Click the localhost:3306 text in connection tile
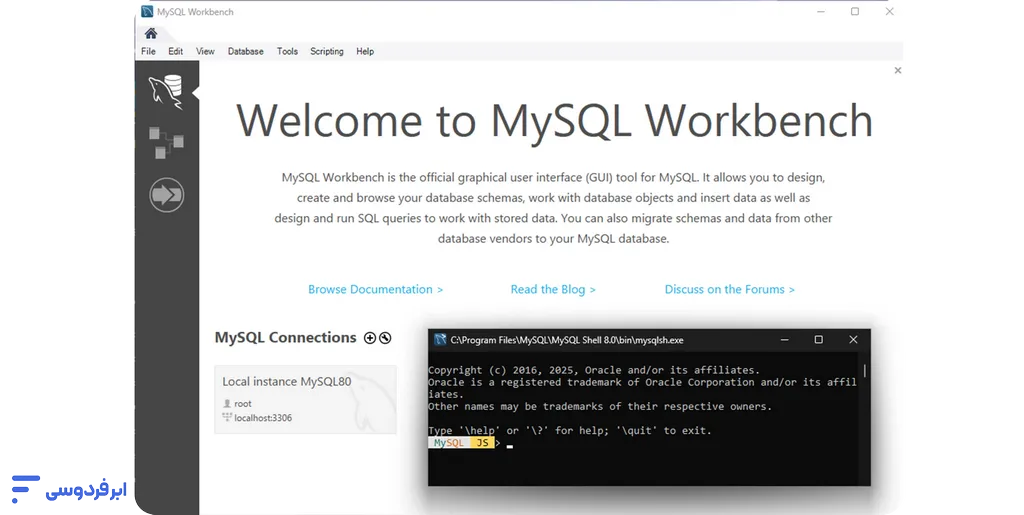This screenshot has width=1024, height=515. [x=263, y=418]
